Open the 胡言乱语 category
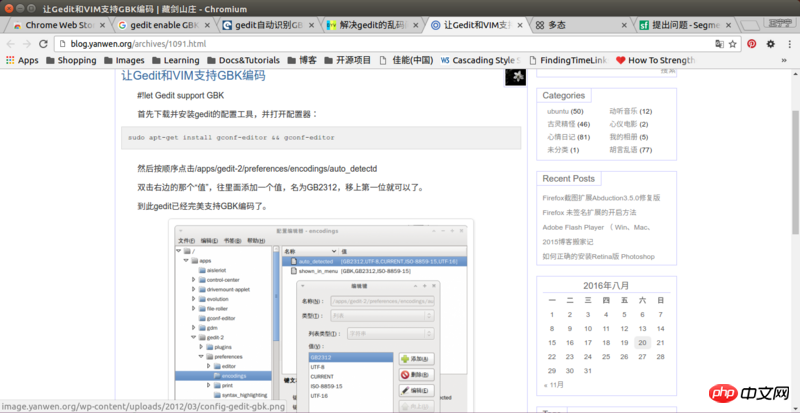 [623, 150]
